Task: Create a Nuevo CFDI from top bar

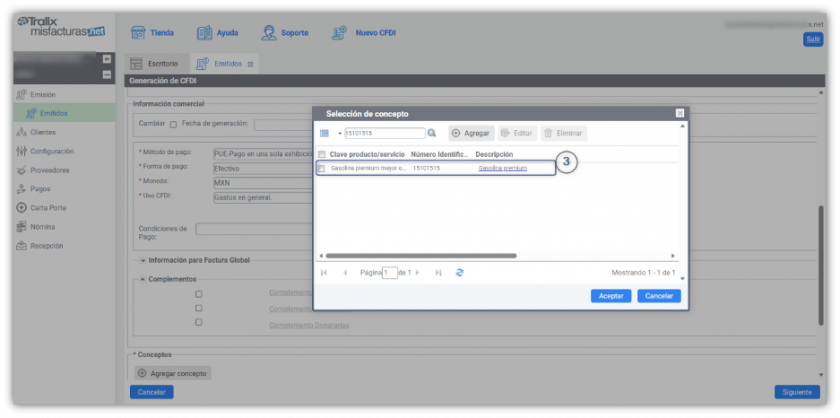Action: click(343, 33)
